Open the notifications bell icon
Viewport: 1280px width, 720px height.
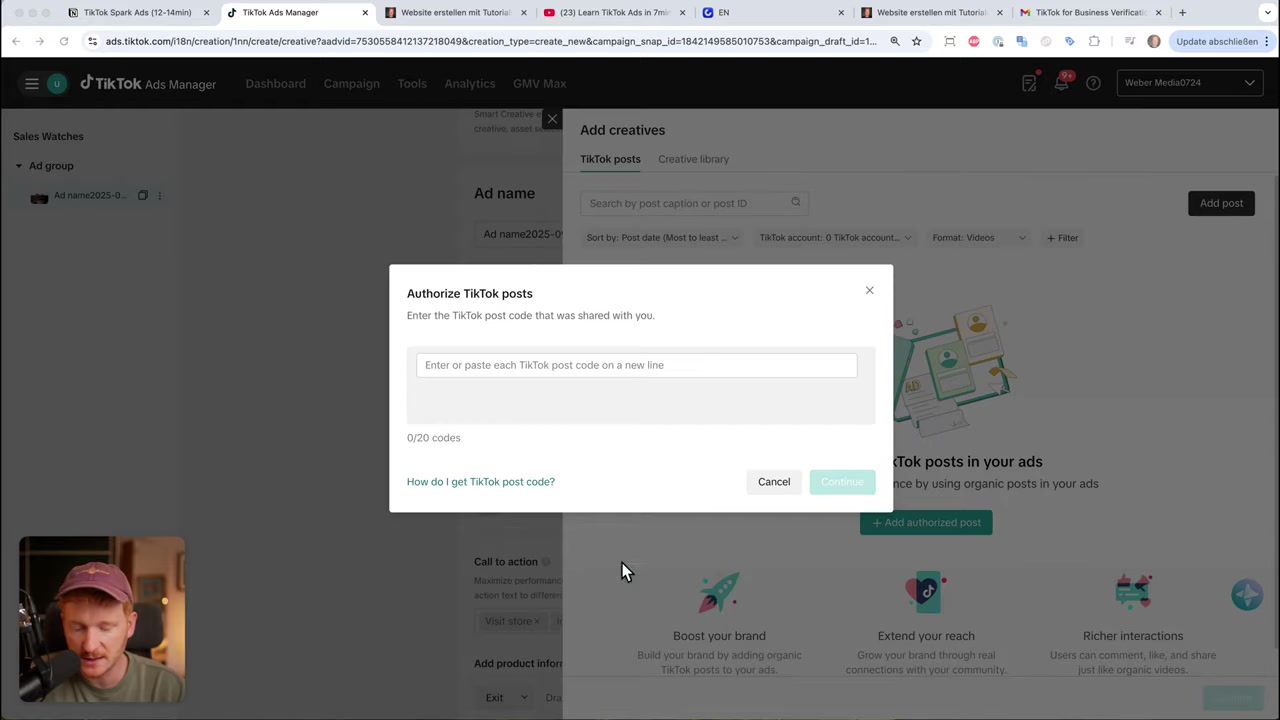[1061, 83]
